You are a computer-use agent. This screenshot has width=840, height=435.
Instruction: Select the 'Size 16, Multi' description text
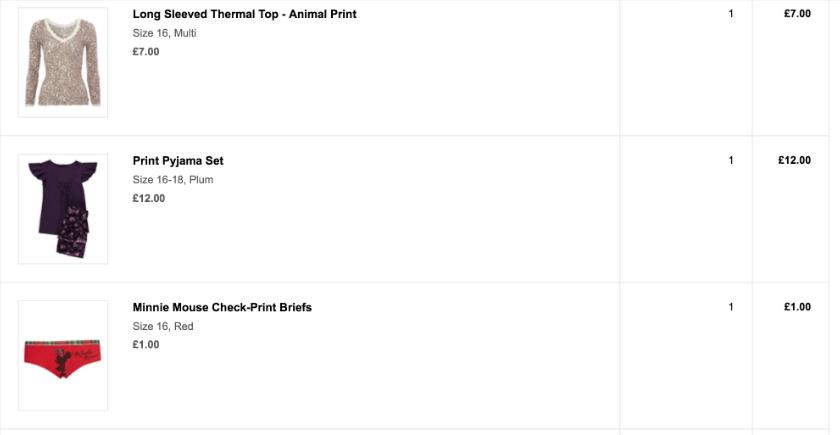(164, 33)
